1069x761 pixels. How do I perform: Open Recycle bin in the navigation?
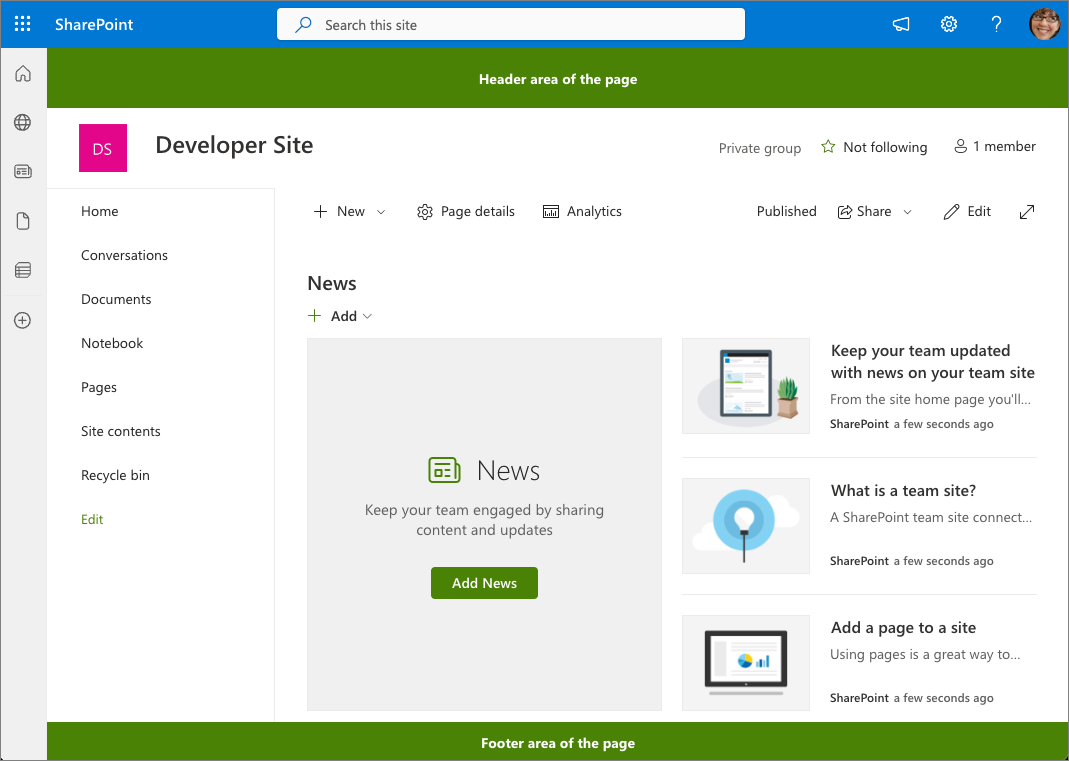pos(115,475)
